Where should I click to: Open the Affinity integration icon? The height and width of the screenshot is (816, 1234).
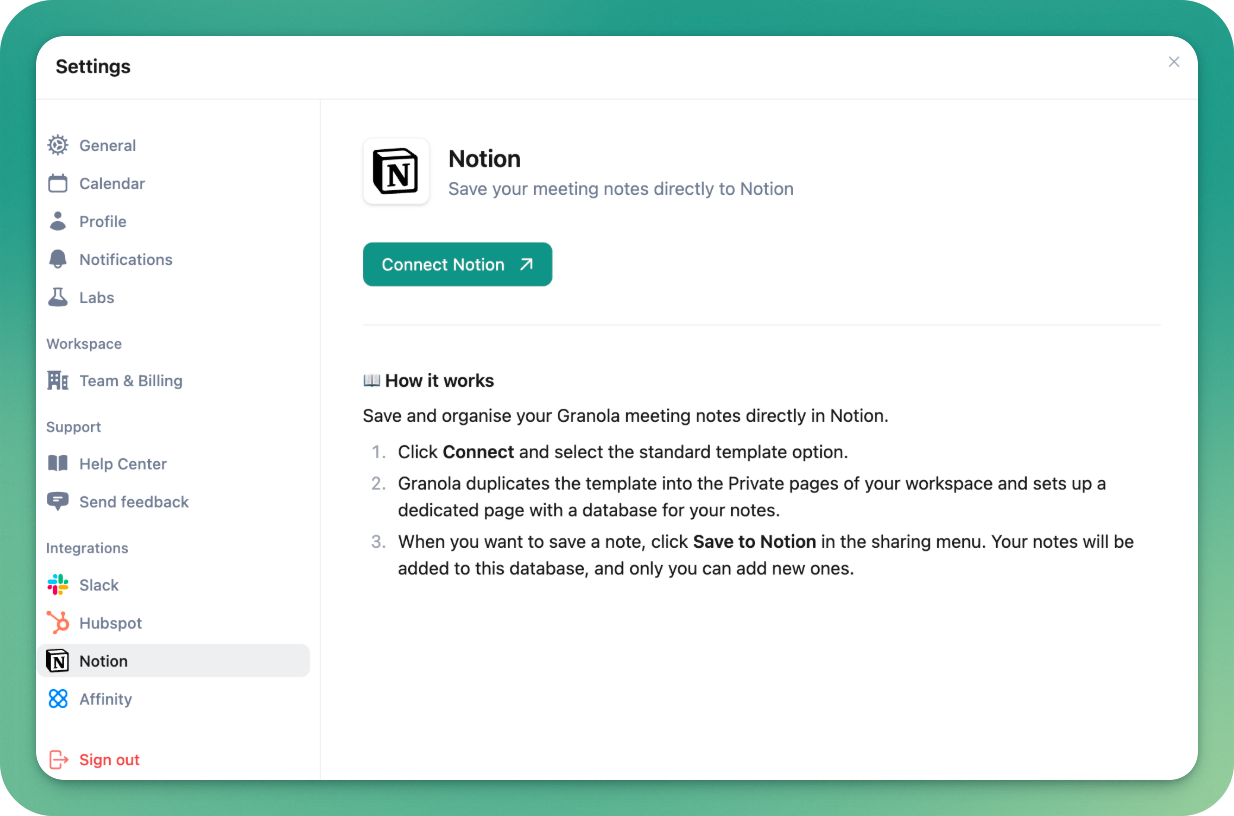pos(58,698)
